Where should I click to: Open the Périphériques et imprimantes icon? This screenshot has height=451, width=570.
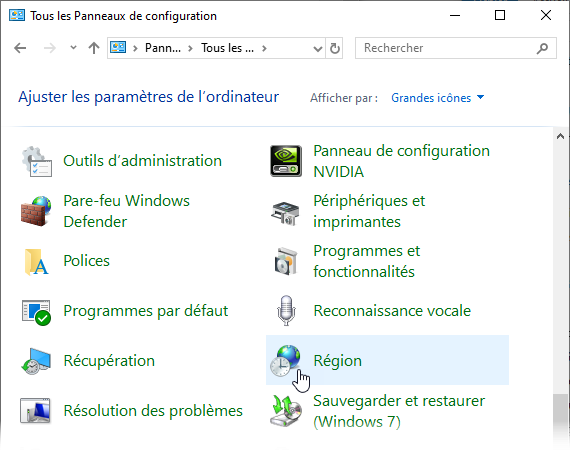tap(285, 213)
